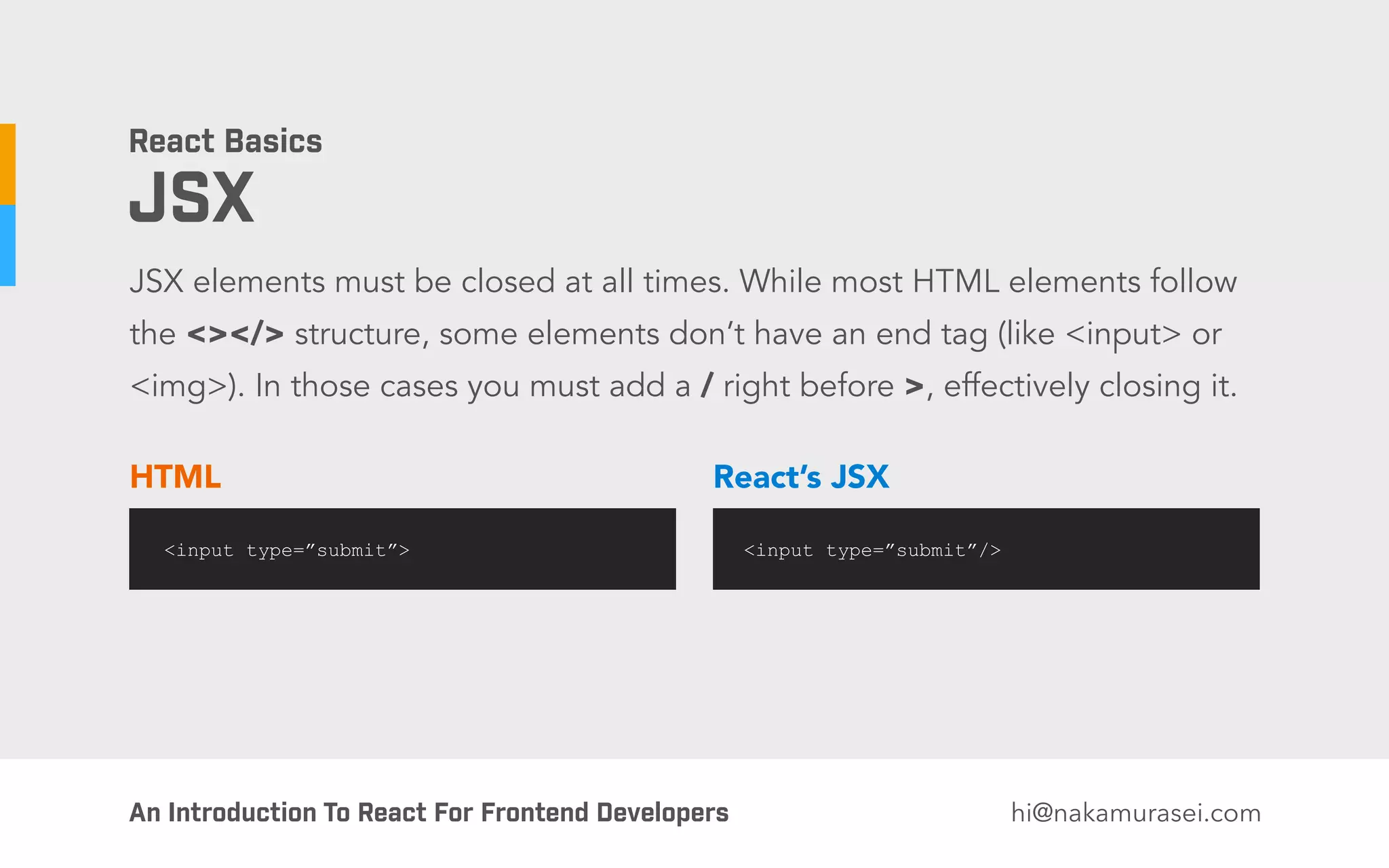Click the hi@nakamurasei.com email address
Screen dimensions: 1389x868
[1135, 812]
